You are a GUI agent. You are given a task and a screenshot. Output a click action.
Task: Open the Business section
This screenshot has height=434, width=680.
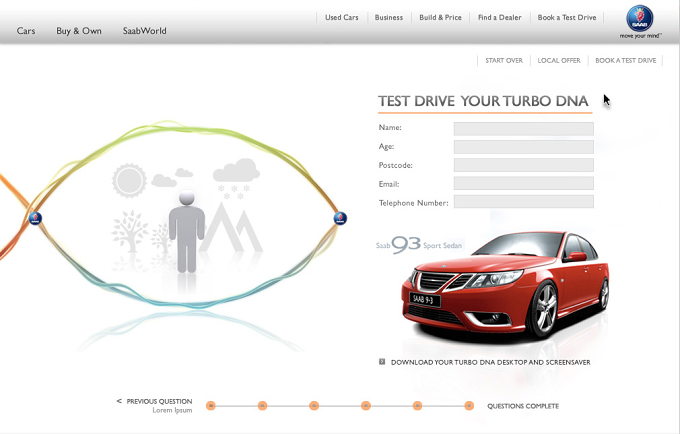[389, 17]
